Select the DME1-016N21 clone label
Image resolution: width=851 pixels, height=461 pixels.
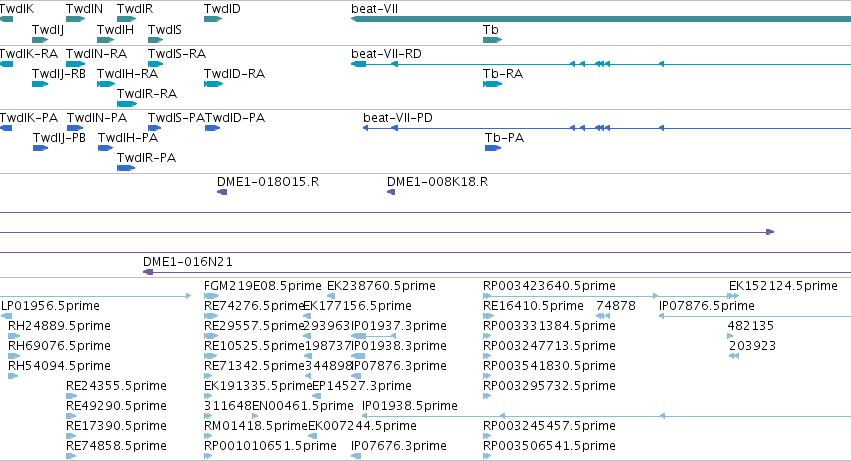[x=188, y=262]
